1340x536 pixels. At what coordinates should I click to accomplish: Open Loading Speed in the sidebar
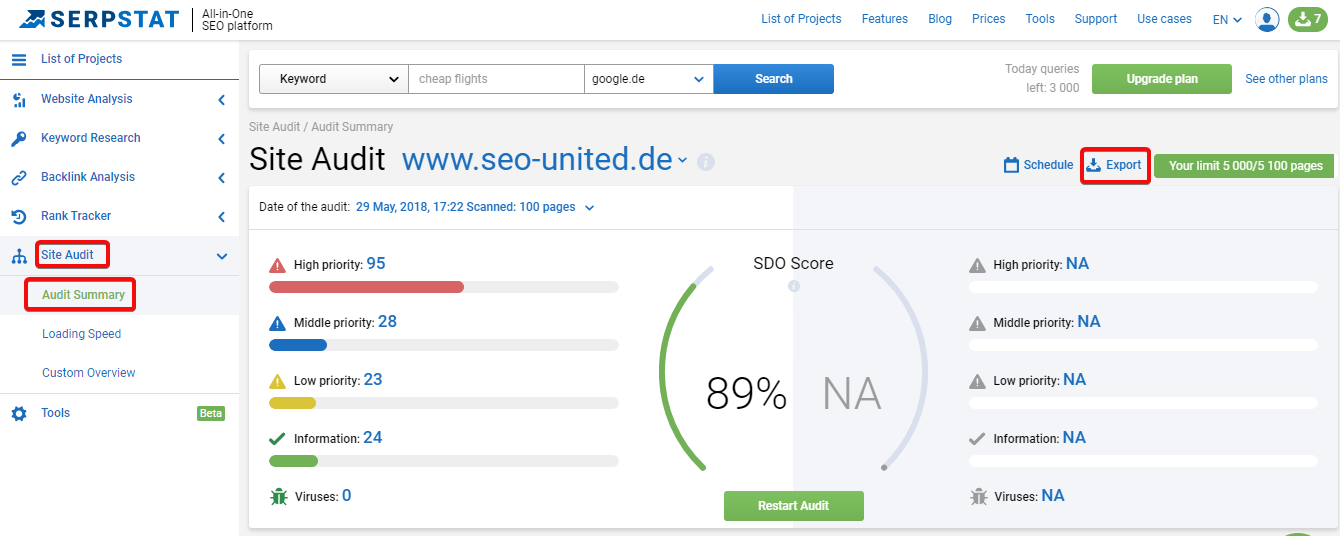click(x=81, y=334)
